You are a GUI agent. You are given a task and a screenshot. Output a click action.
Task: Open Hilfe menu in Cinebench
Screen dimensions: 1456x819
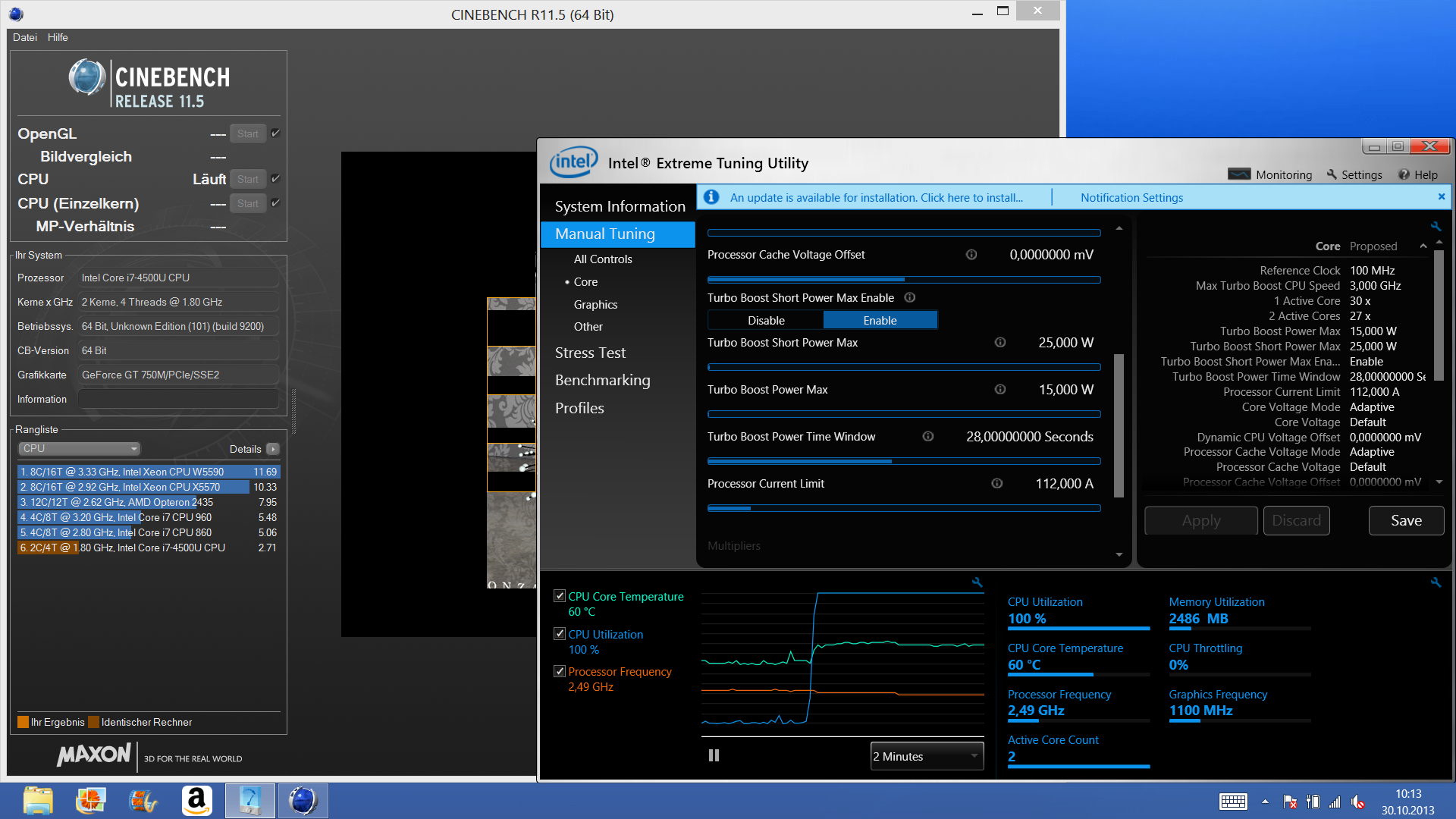coord(58,37)
